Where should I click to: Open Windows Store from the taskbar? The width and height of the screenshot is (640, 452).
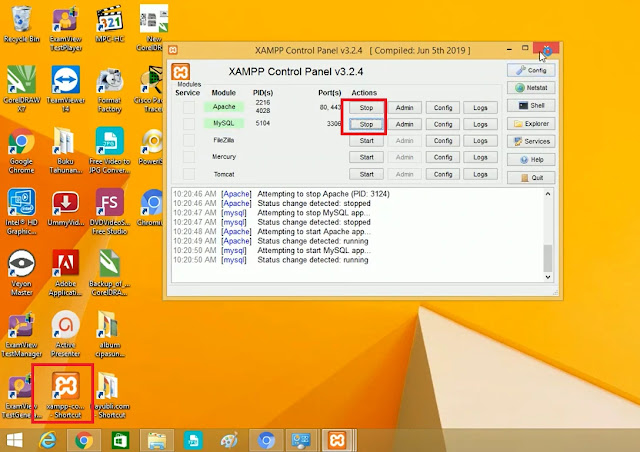[x=120, y=441]
